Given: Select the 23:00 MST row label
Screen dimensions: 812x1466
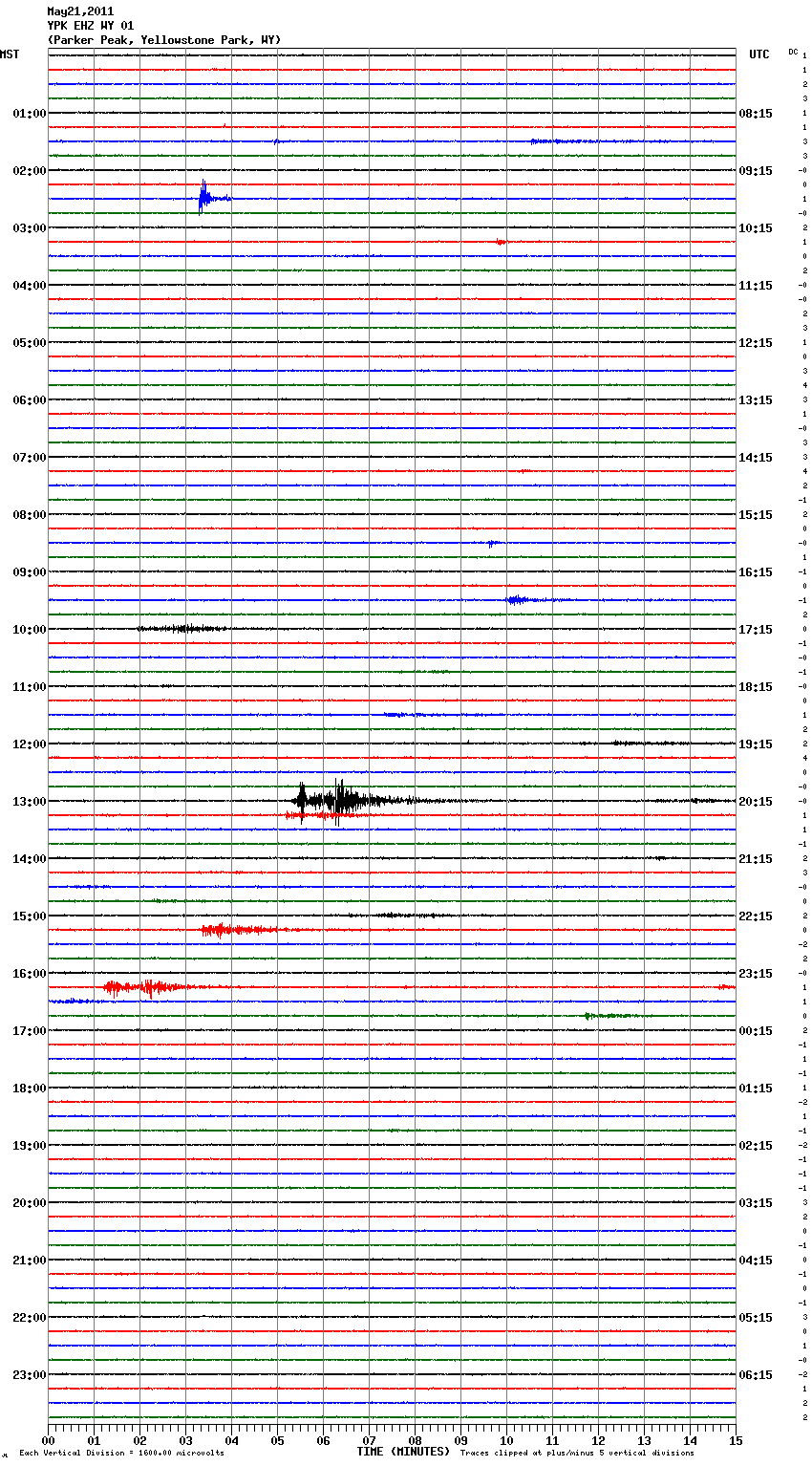Looking at the screenshot, I should pyautogui.click(x=29, y=1375).
